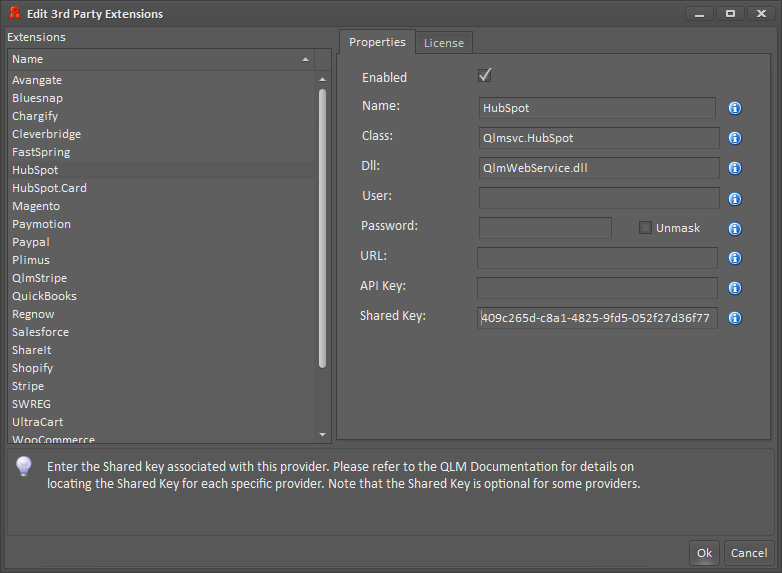The image size is (782, 573).
Task: Select Magento in the extensions list
Action: pyautogui.click(x=161, y=206)
